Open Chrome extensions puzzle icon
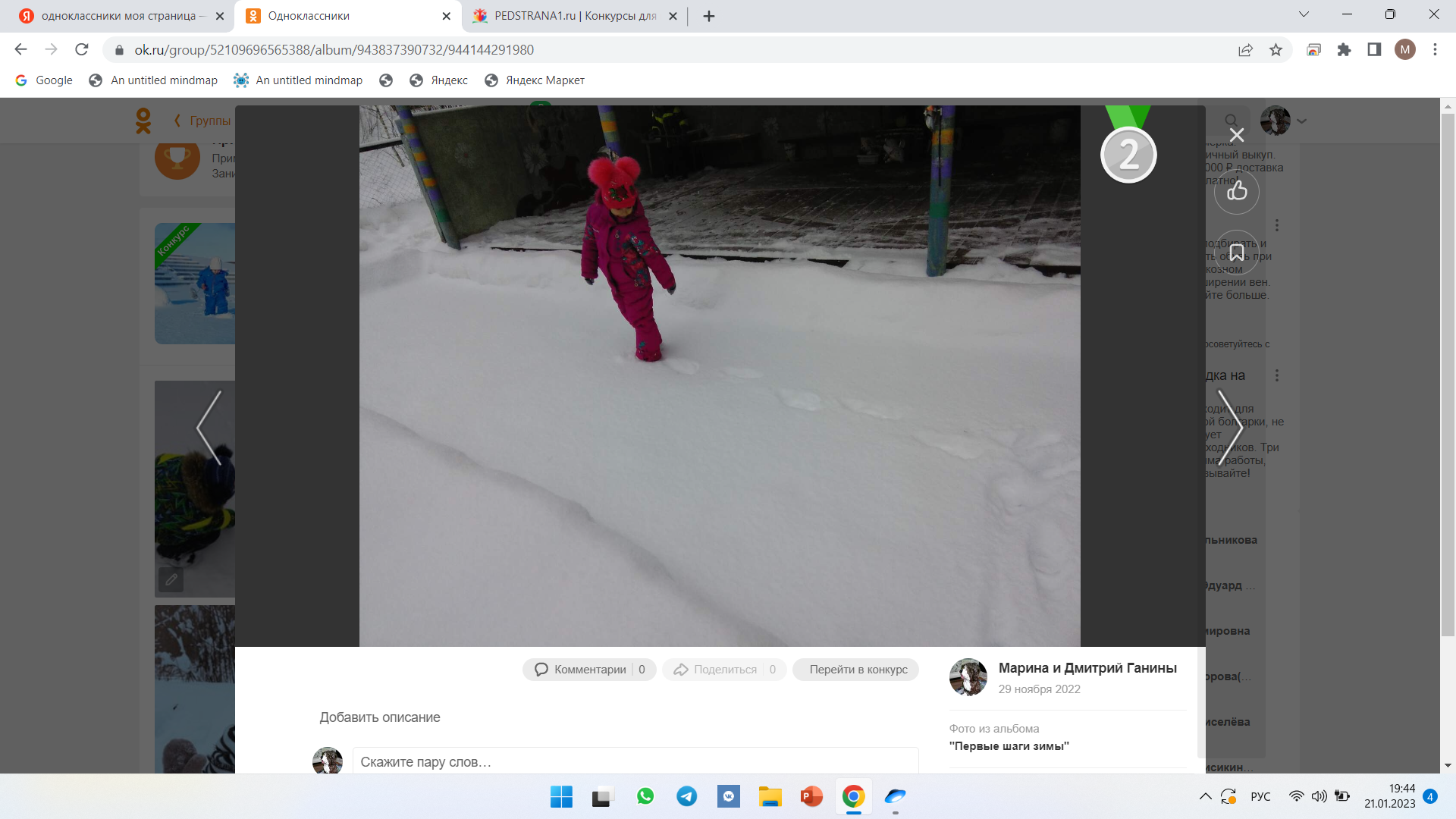1456x819 pixels. click(x=1344, y=50)
